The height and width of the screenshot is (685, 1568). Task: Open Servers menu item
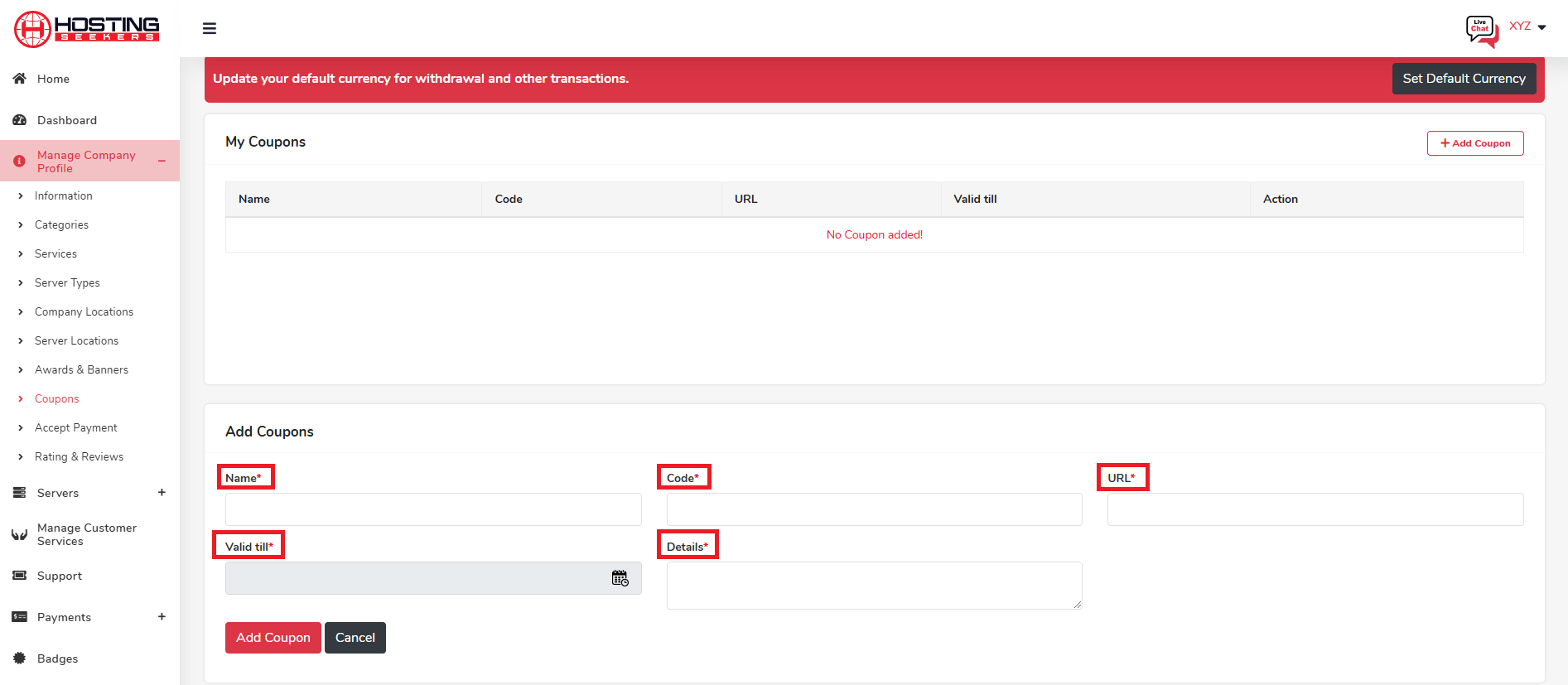pyautogui.click(x=58, y=493)
